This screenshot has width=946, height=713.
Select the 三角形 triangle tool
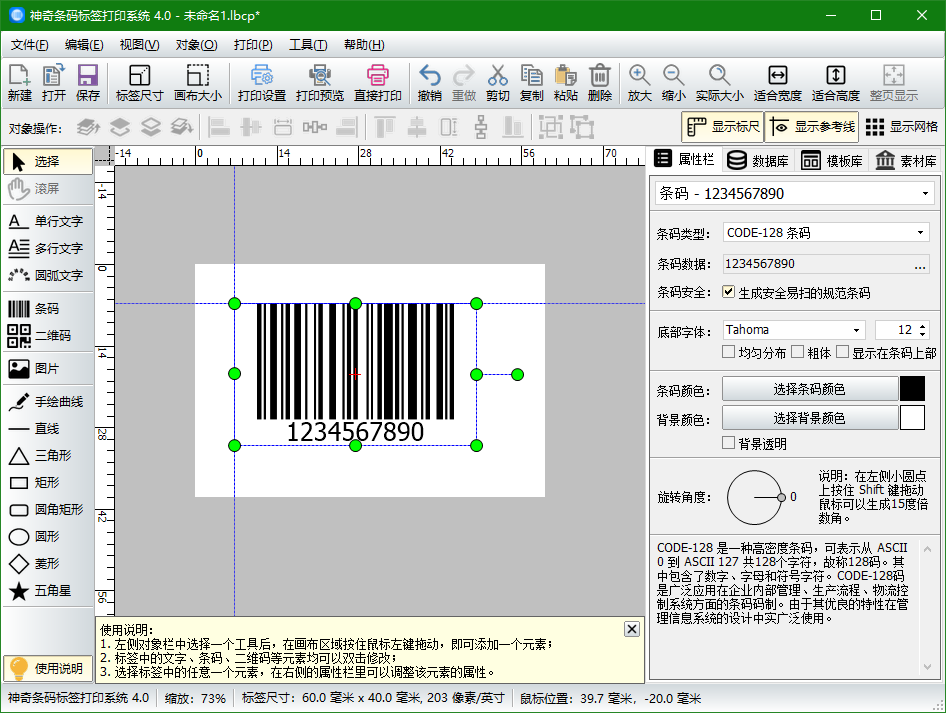click(48, 455)
